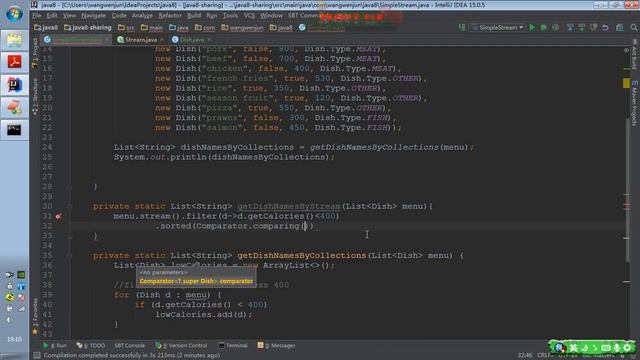Open the Messages tool window
The image size is (640, 360).
pyautogui.click(x=276, y=345)
